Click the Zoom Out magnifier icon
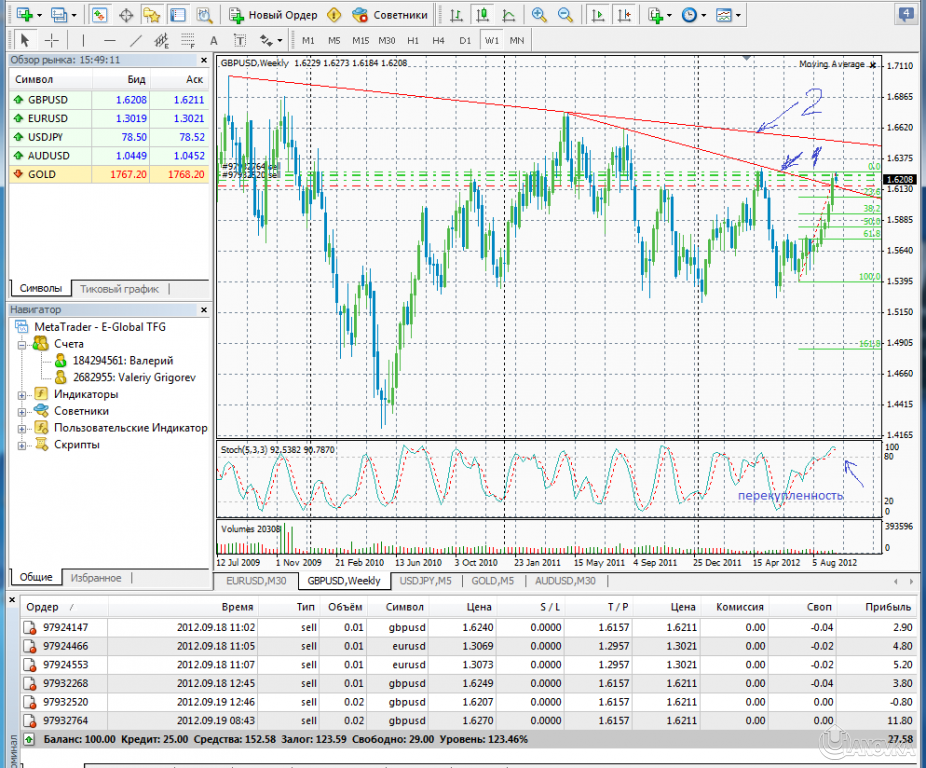Viewport: 926px width, 768px height. [x=565, y=15]
